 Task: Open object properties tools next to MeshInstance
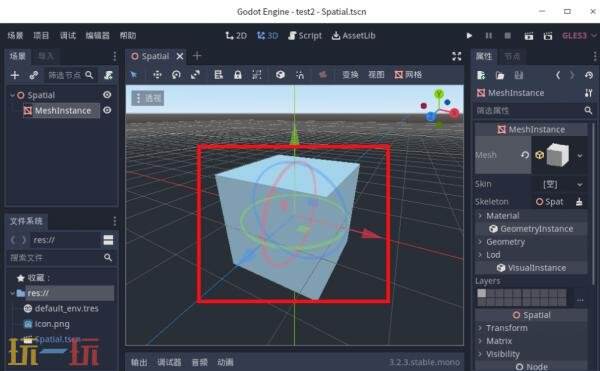(589, 93)
